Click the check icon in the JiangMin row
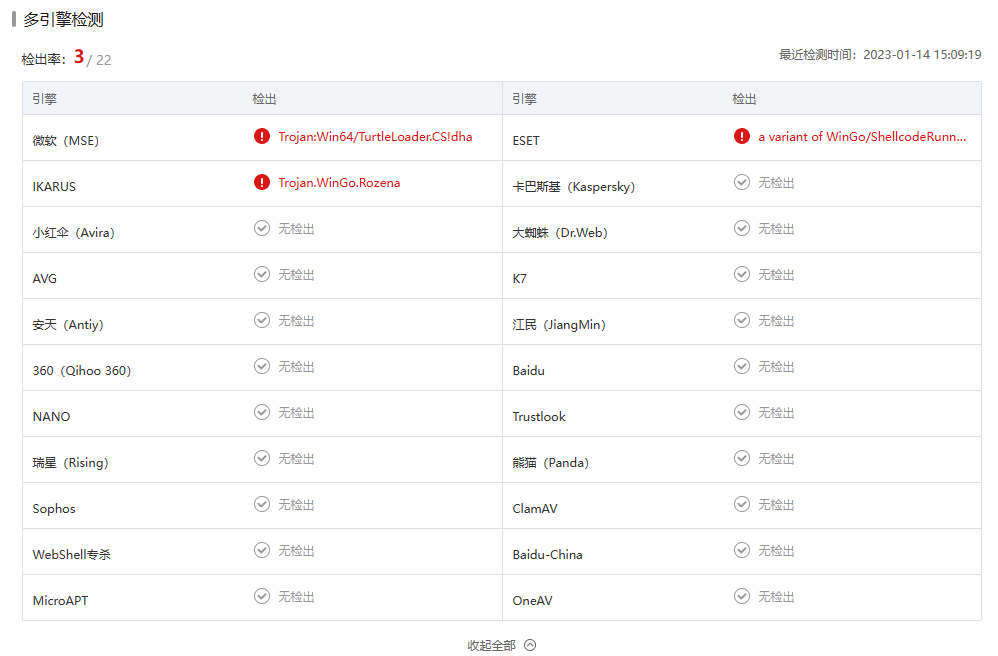This screenshot has height=656, width=998. (x=741, y=320)
